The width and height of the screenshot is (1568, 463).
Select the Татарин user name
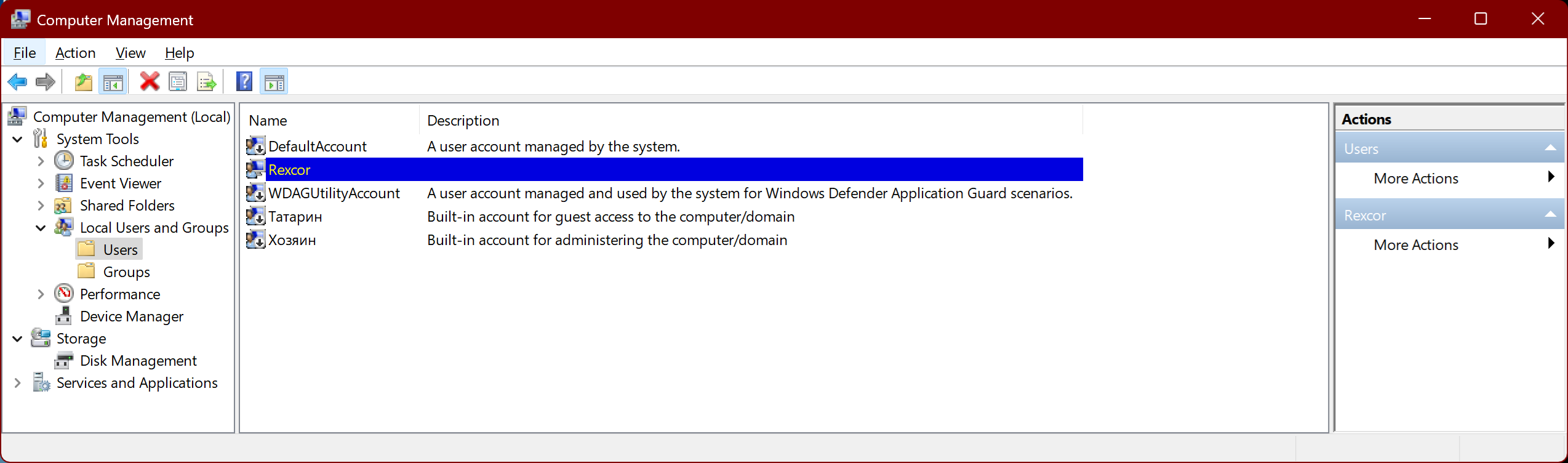coord(295,216)
